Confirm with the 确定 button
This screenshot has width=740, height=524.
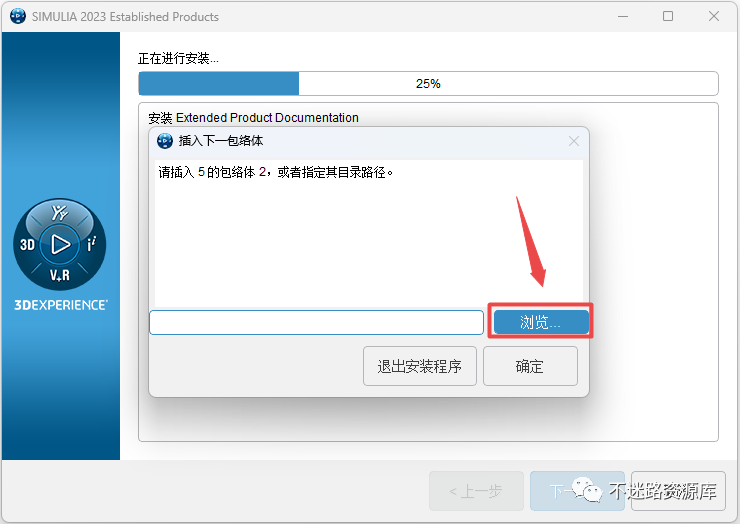[x=530, y=366]
